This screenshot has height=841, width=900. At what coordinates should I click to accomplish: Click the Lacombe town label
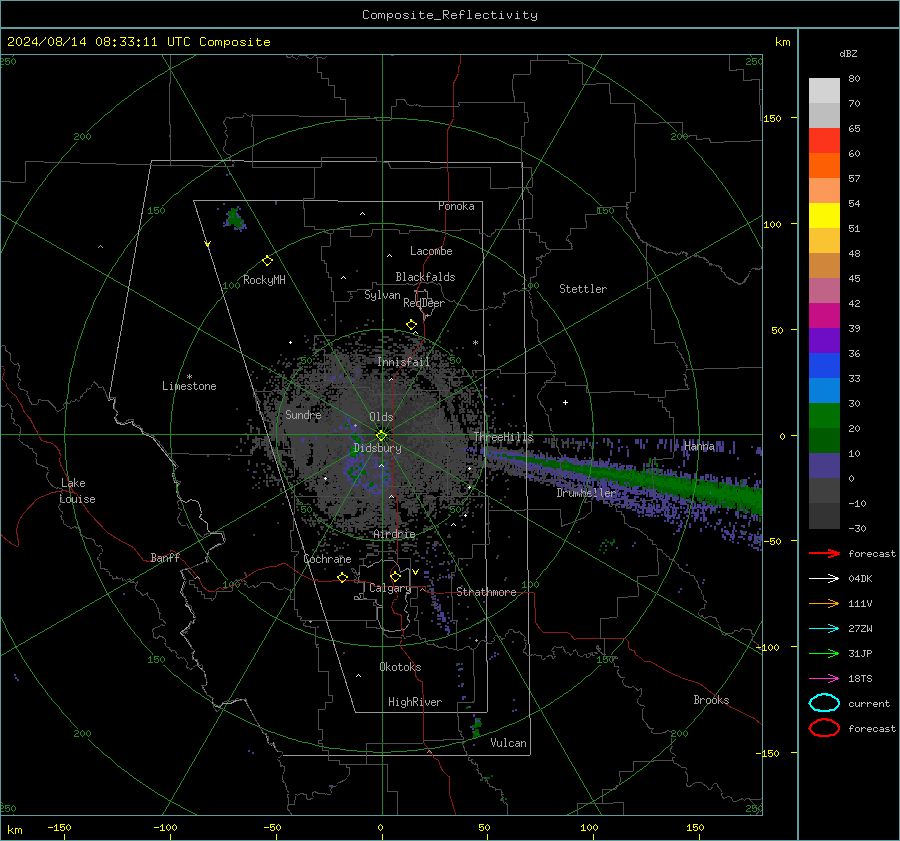[431, 251]
